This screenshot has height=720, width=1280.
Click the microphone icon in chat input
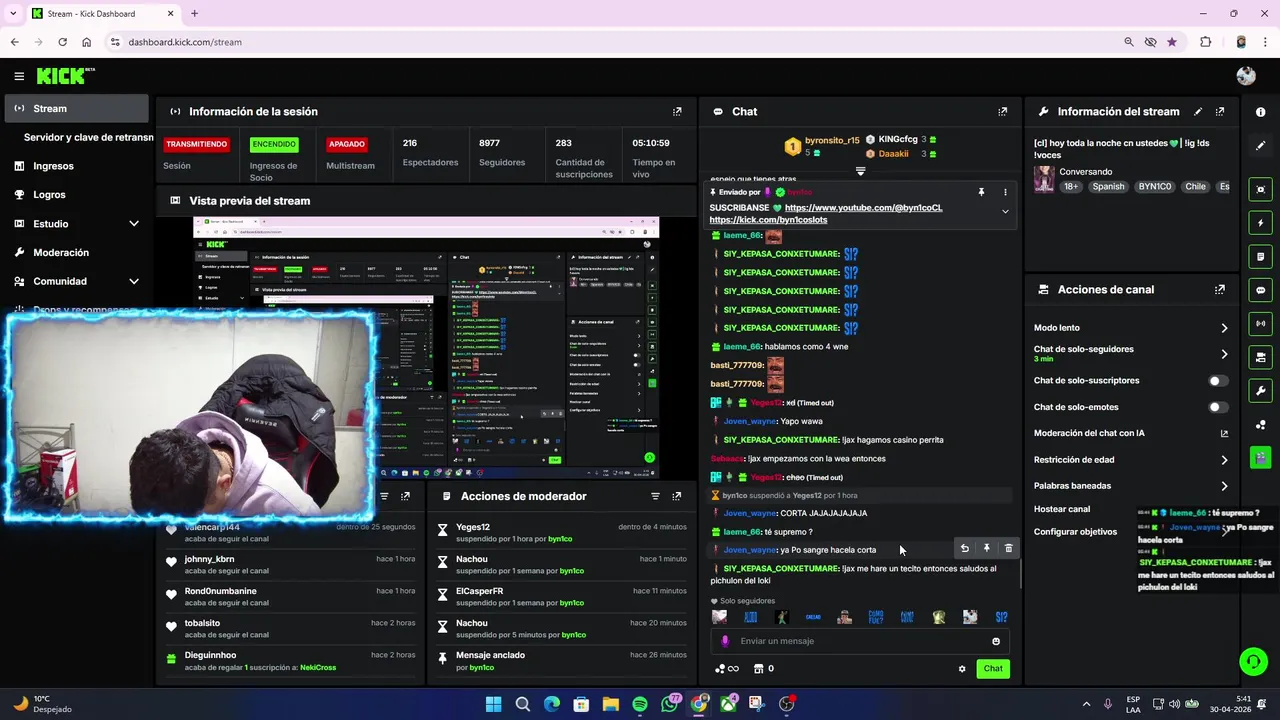[725, 641]
